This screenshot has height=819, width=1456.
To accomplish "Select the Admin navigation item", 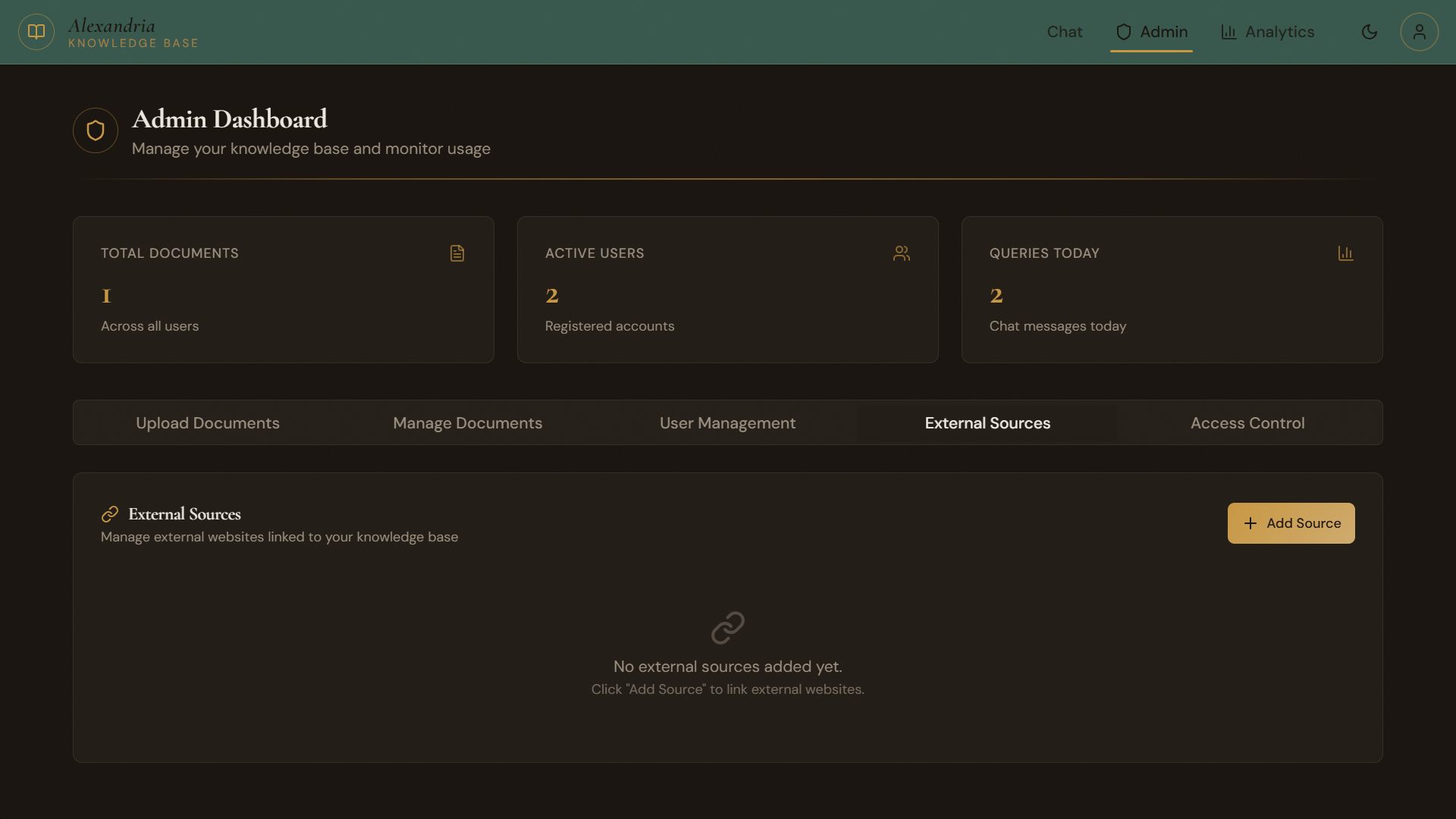I will click(1151, 32).
